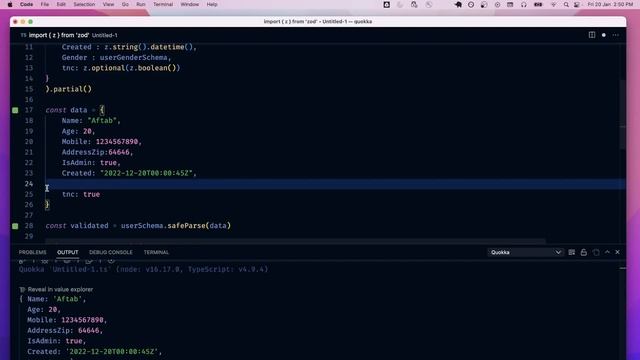Open the Window menu

point(189,4)
